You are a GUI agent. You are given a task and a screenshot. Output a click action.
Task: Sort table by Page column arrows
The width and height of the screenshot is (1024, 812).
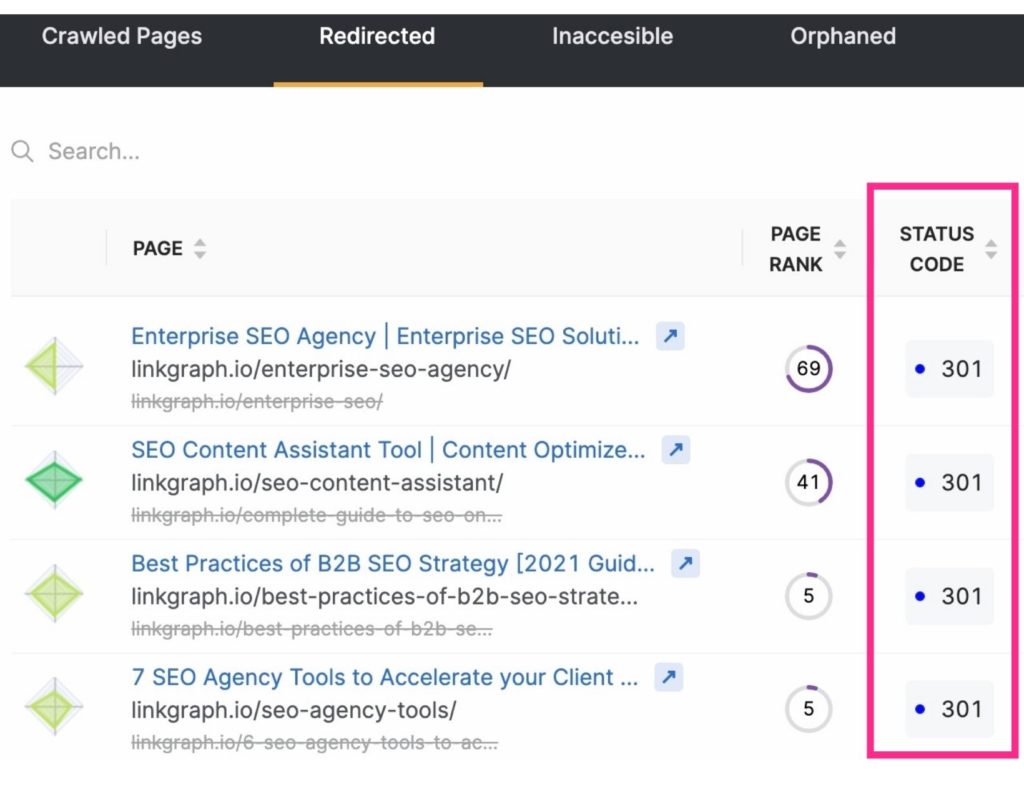[200, 249]
